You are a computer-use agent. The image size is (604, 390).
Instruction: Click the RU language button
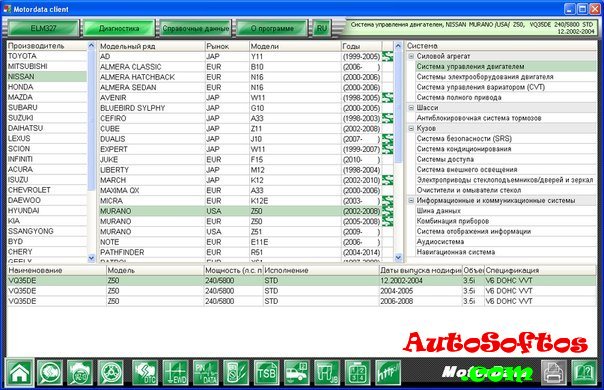coord(321,28)
